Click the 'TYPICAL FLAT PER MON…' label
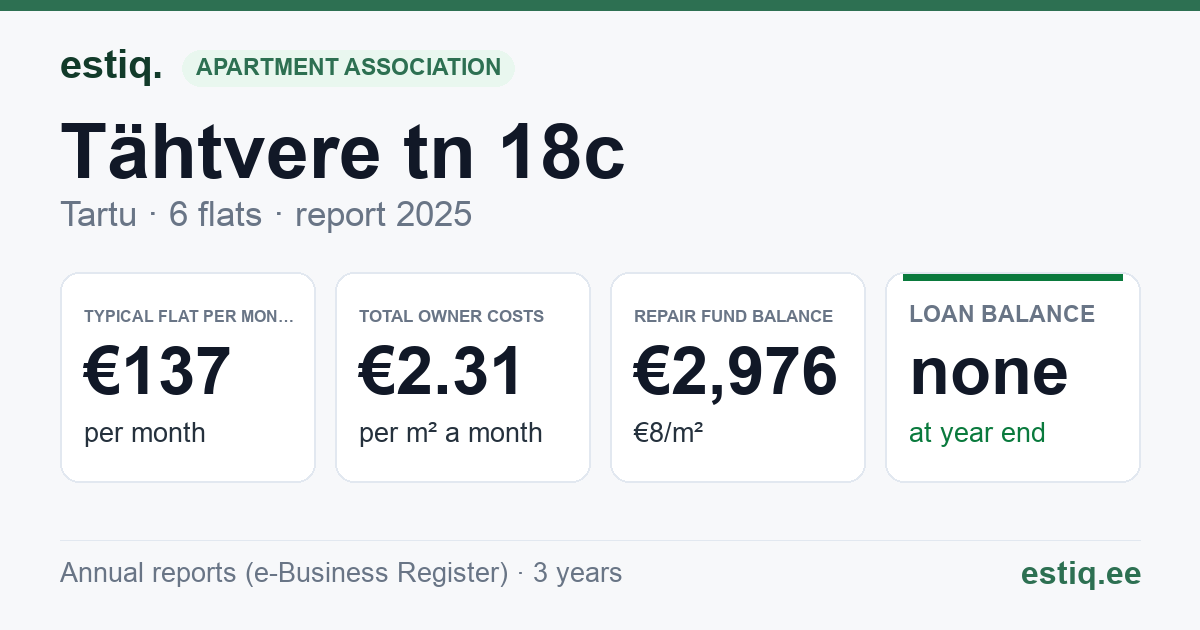1200x630 pixels. (189, 316)
